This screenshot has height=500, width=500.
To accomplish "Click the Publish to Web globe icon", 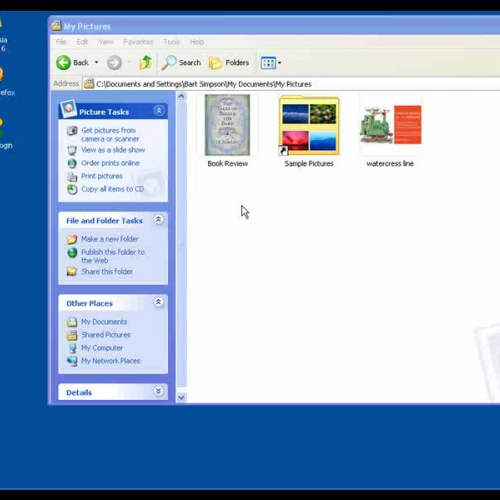I will (72, 253).
